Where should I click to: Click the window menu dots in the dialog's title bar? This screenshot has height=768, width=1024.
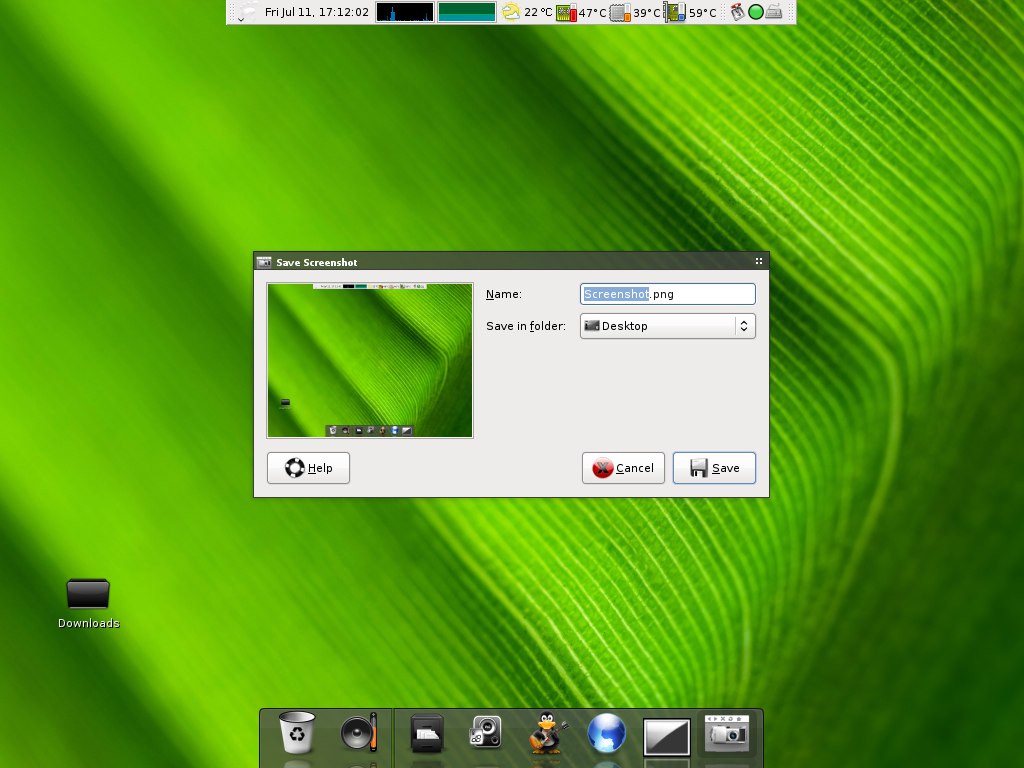[x=758, y=261]
